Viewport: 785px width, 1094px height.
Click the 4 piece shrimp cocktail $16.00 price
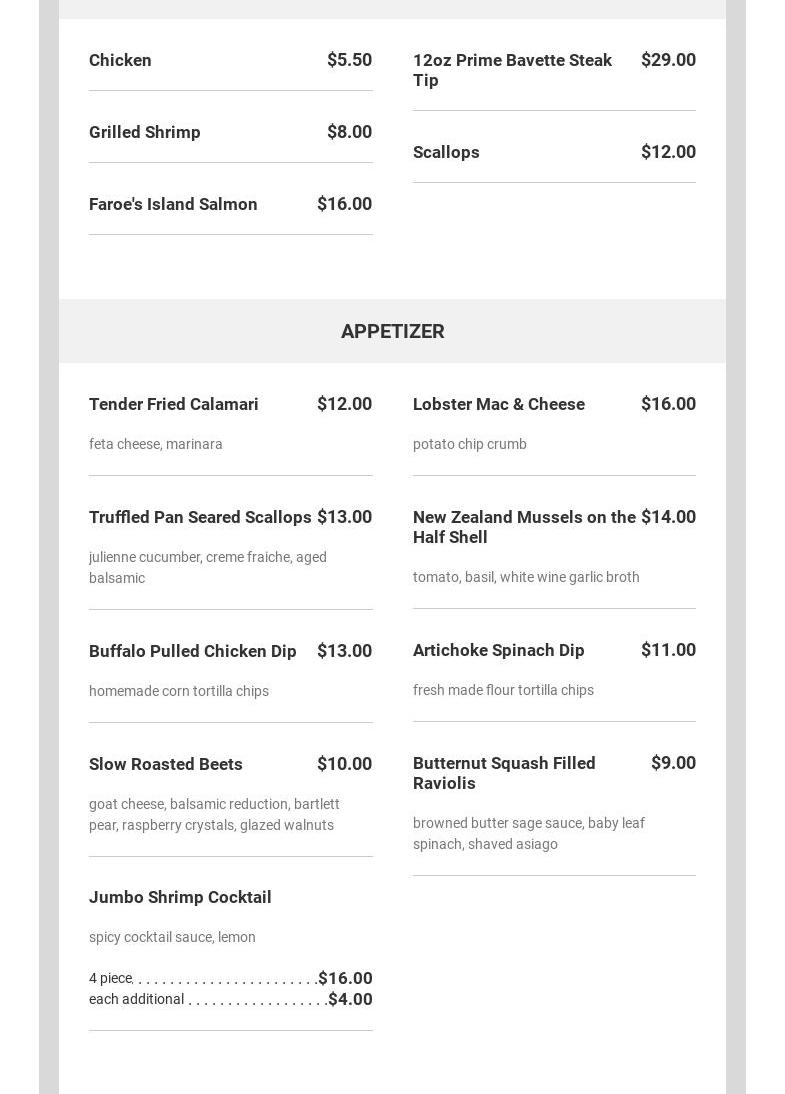tap(345, 978)
